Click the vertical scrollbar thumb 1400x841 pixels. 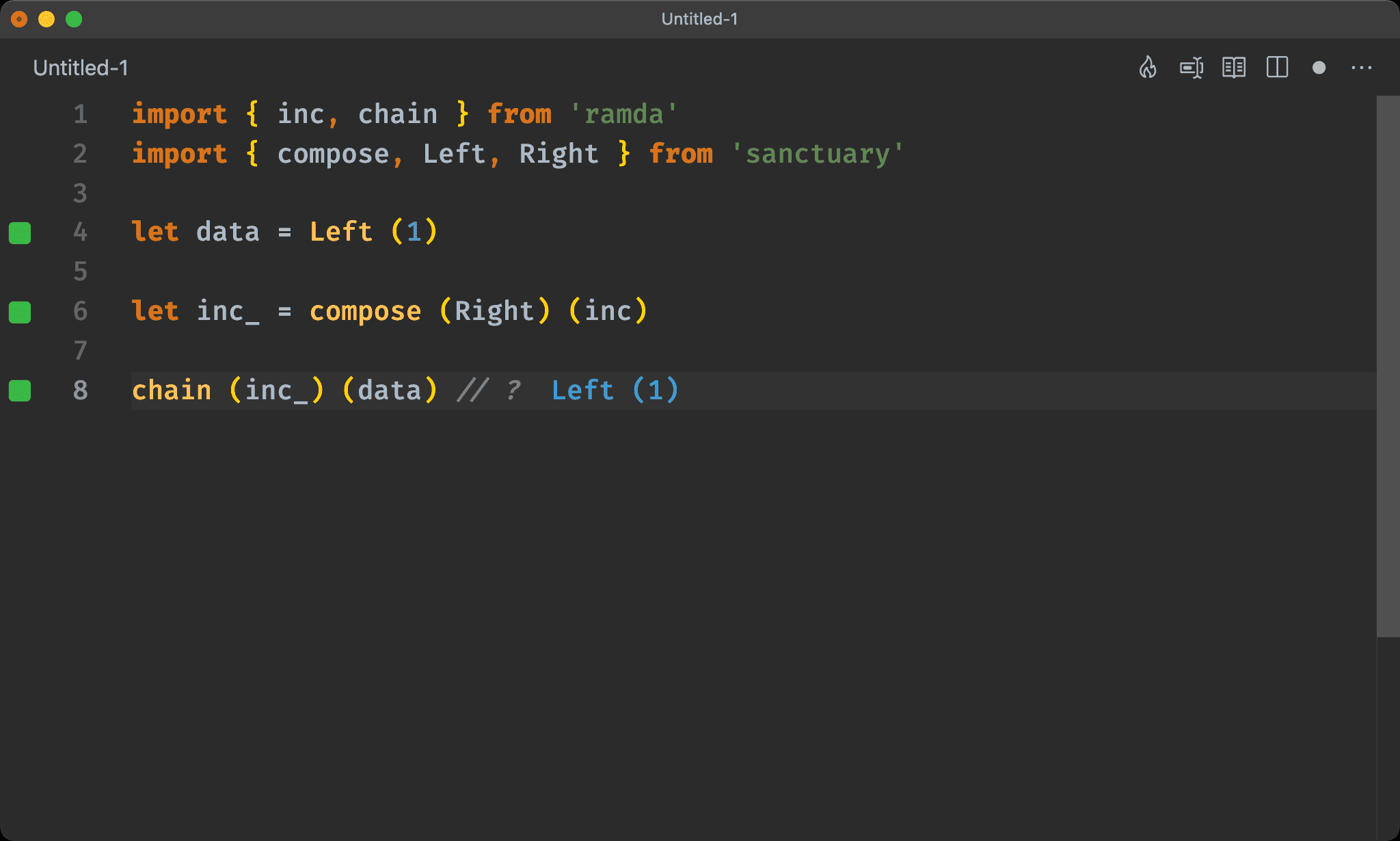[1388, 366]
